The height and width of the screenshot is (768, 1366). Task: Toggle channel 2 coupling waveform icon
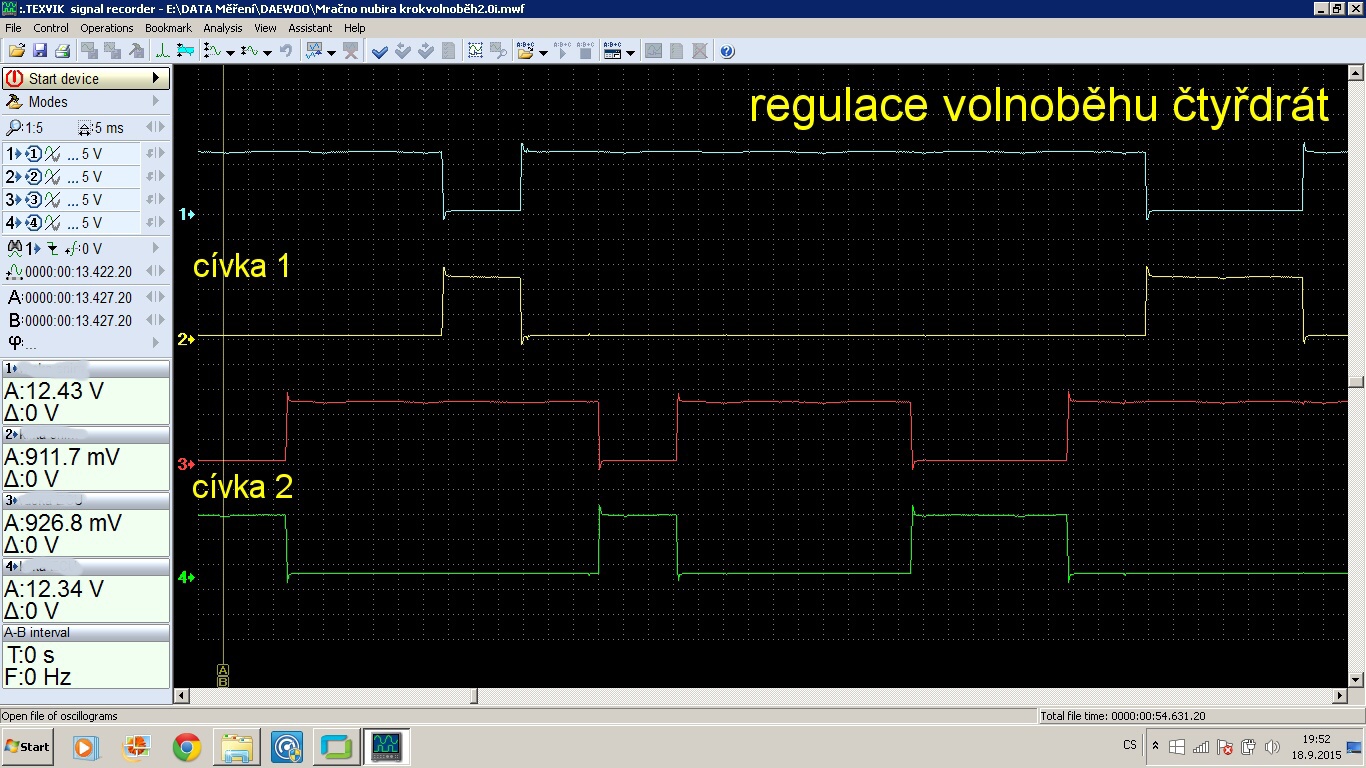[54, 177]
